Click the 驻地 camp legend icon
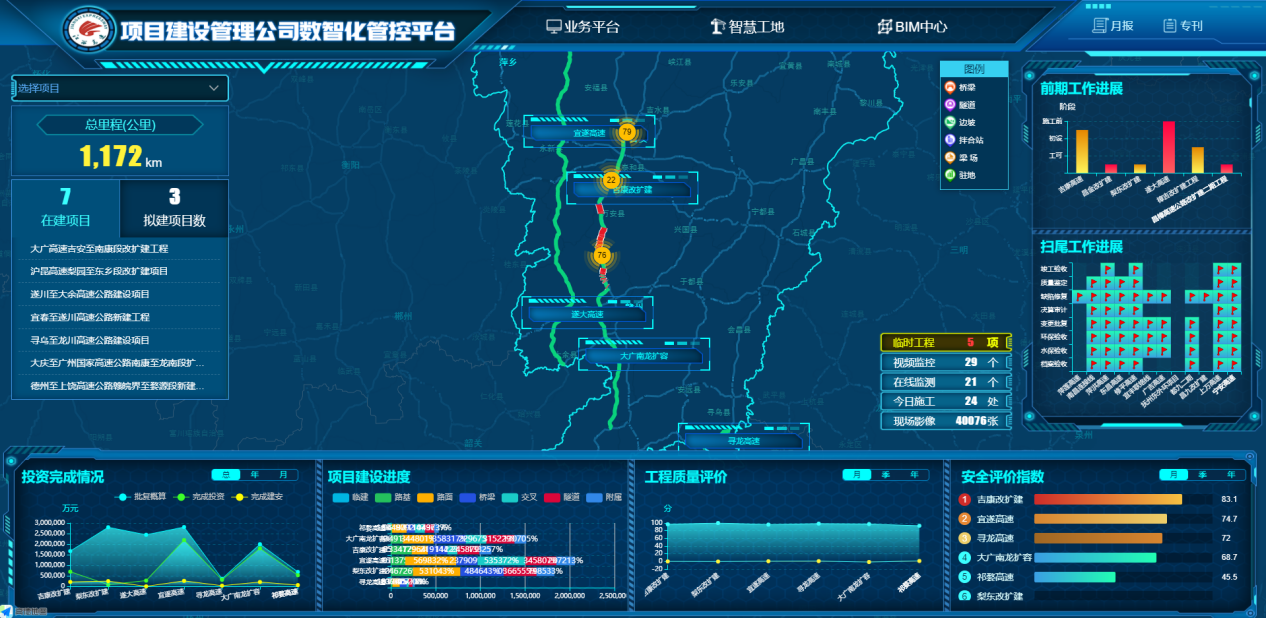Screen dimensions: 1266x618 pyautogui.click(x=949, y=175)
